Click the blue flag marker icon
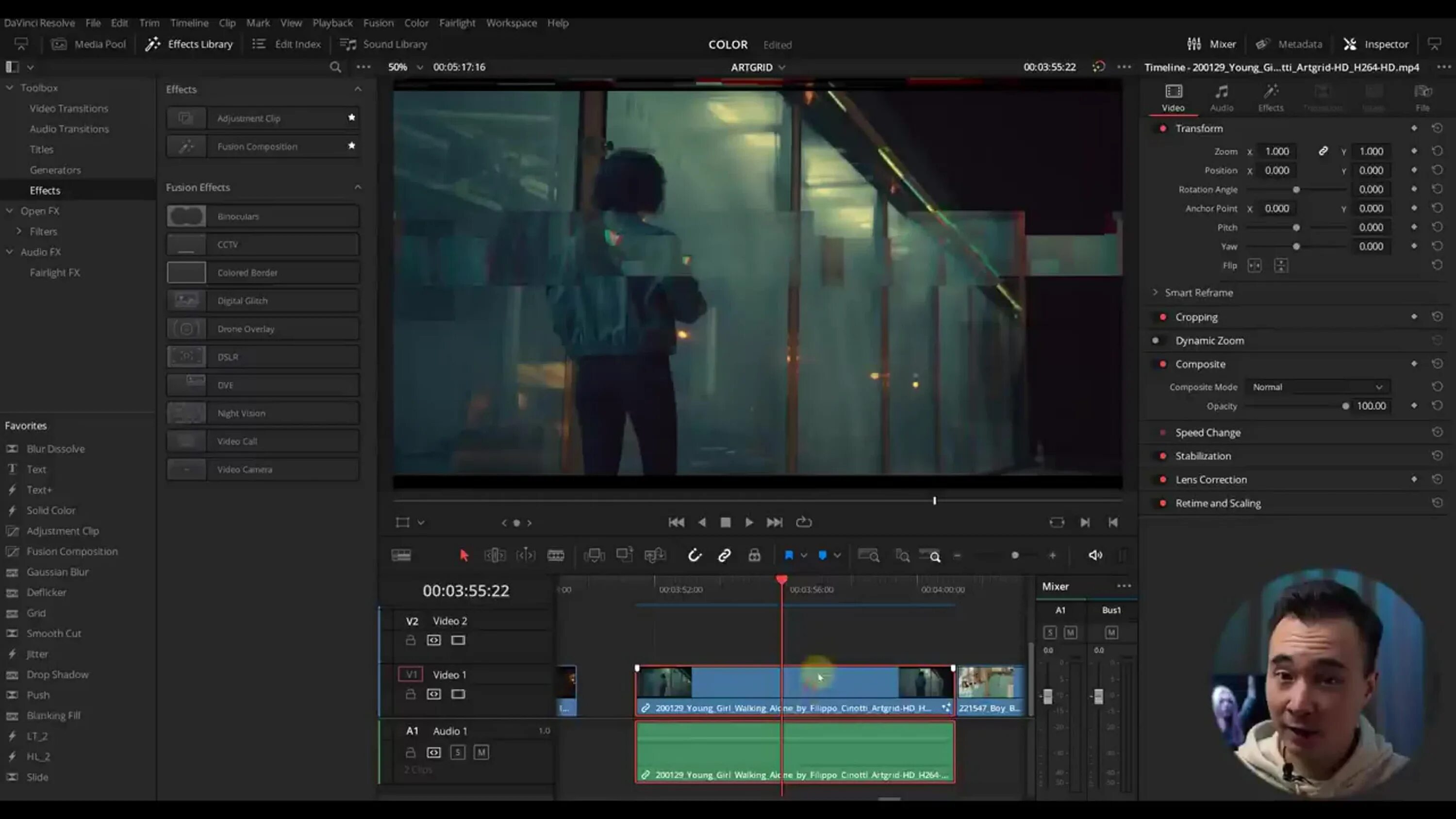This screenshot has width=1456, height=819. point(789,555)
